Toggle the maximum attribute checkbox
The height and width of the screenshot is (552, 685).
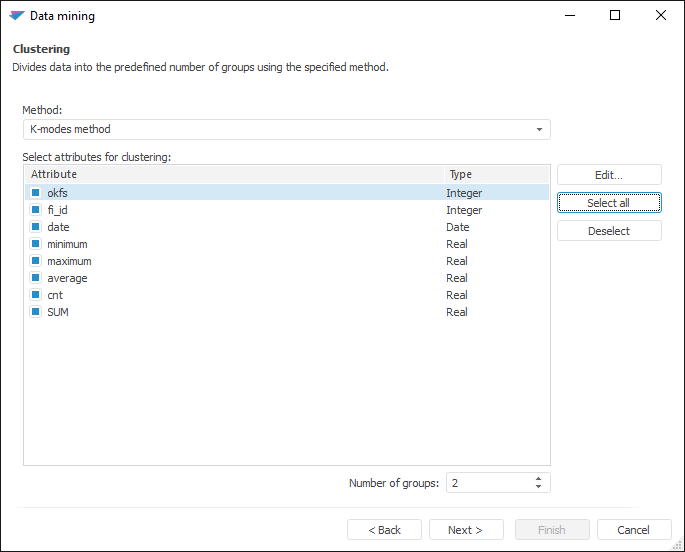(36, 261)
